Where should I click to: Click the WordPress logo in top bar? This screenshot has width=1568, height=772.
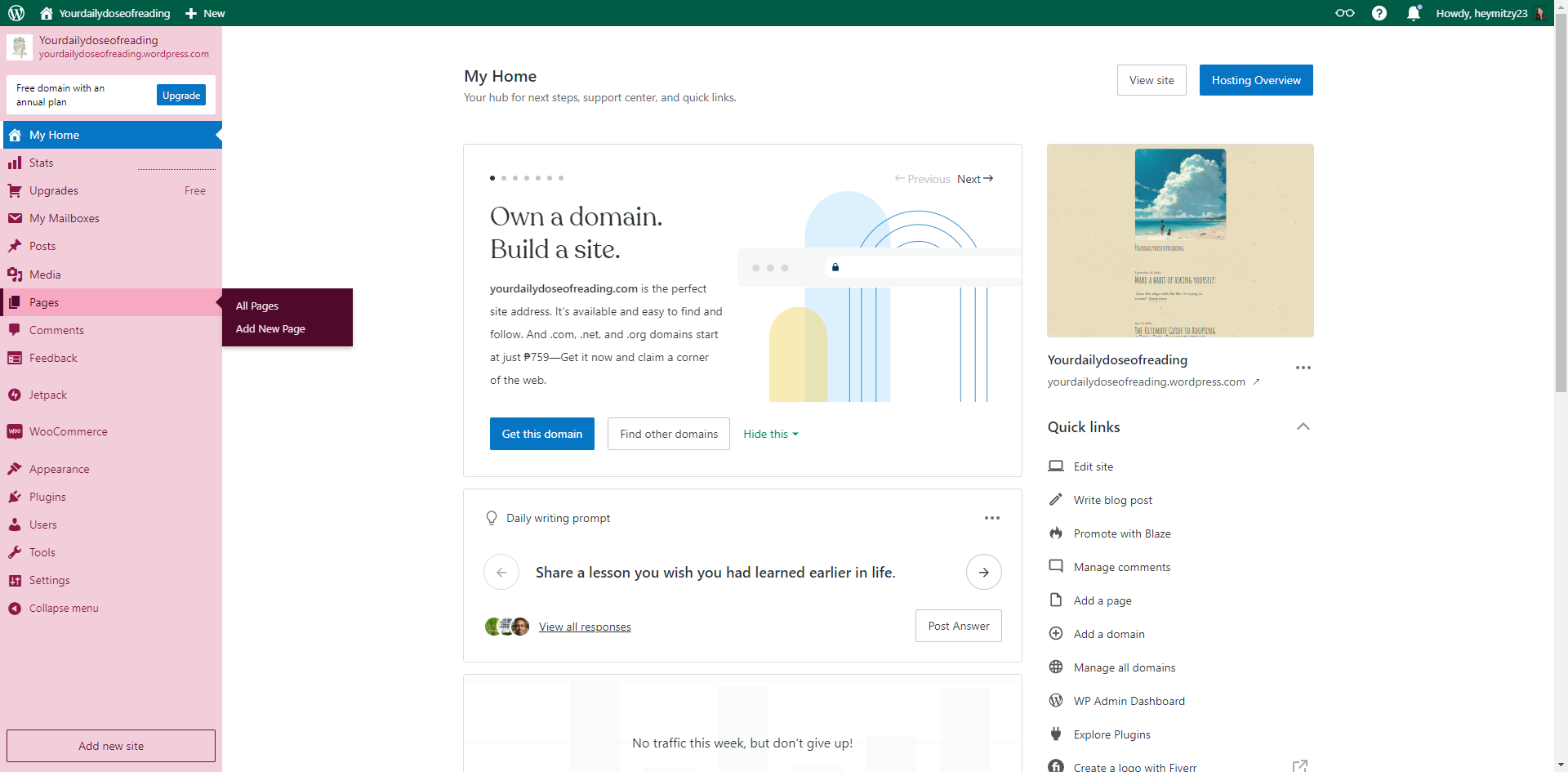pos(16,13)
